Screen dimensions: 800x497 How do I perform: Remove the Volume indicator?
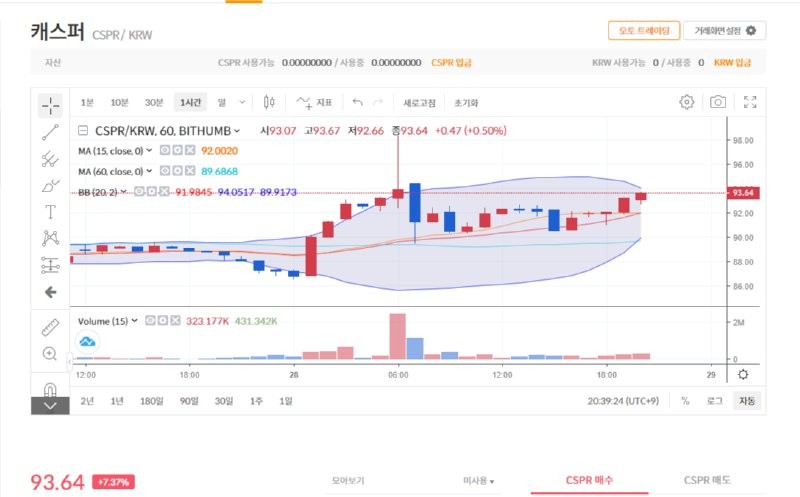[x=175, y=320]
